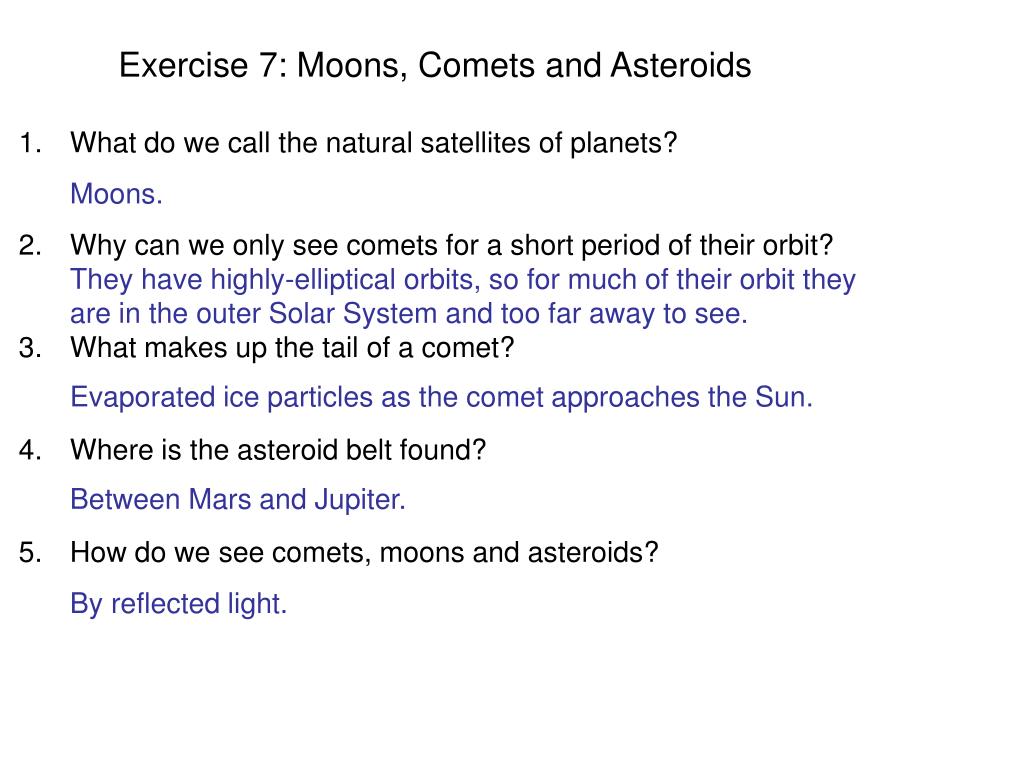Click the 'outer Solar System' answer line

[409, 313]
